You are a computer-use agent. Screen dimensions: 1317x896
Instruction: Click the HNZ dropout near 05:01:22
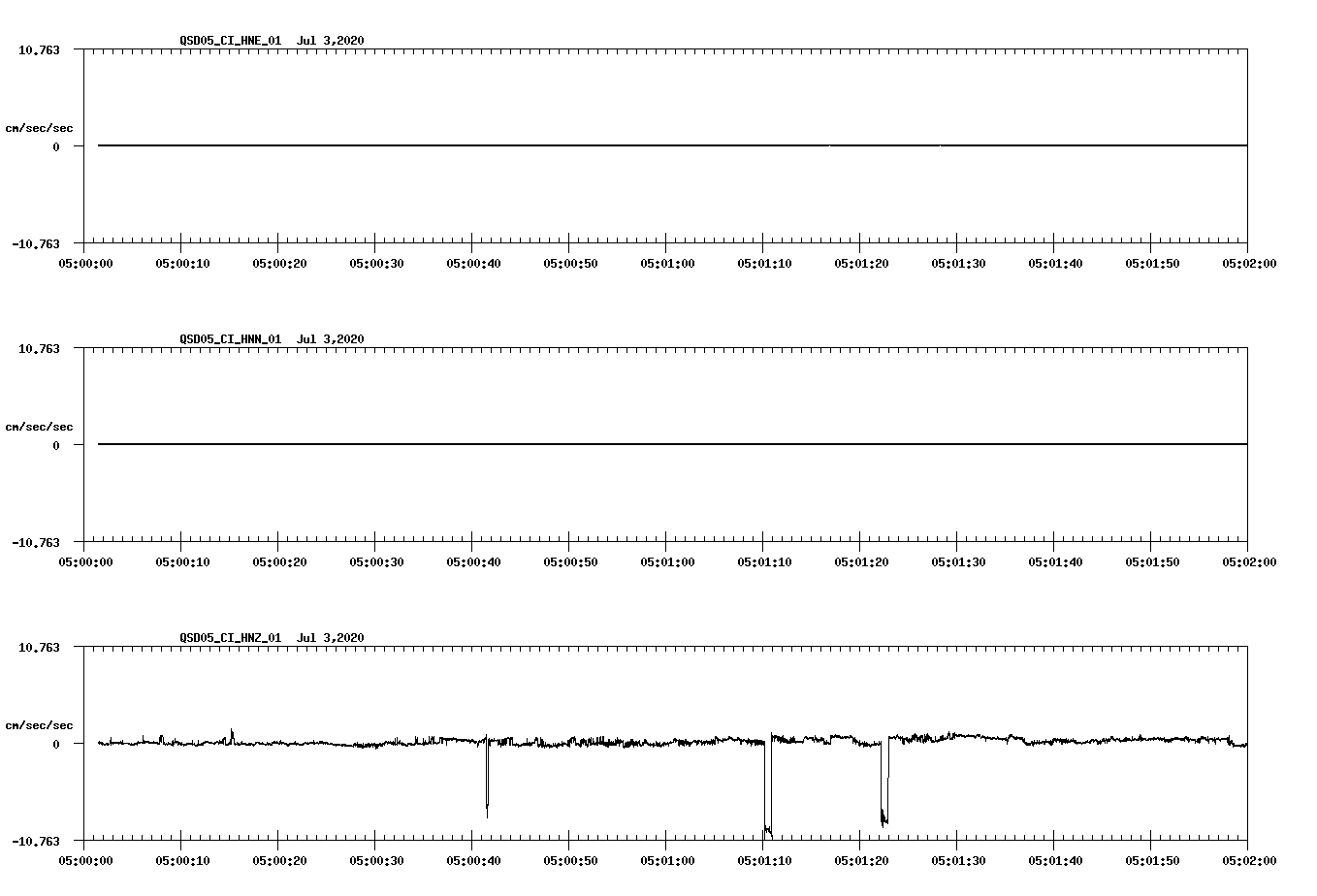pyautogui.click(x=883, y=782)
